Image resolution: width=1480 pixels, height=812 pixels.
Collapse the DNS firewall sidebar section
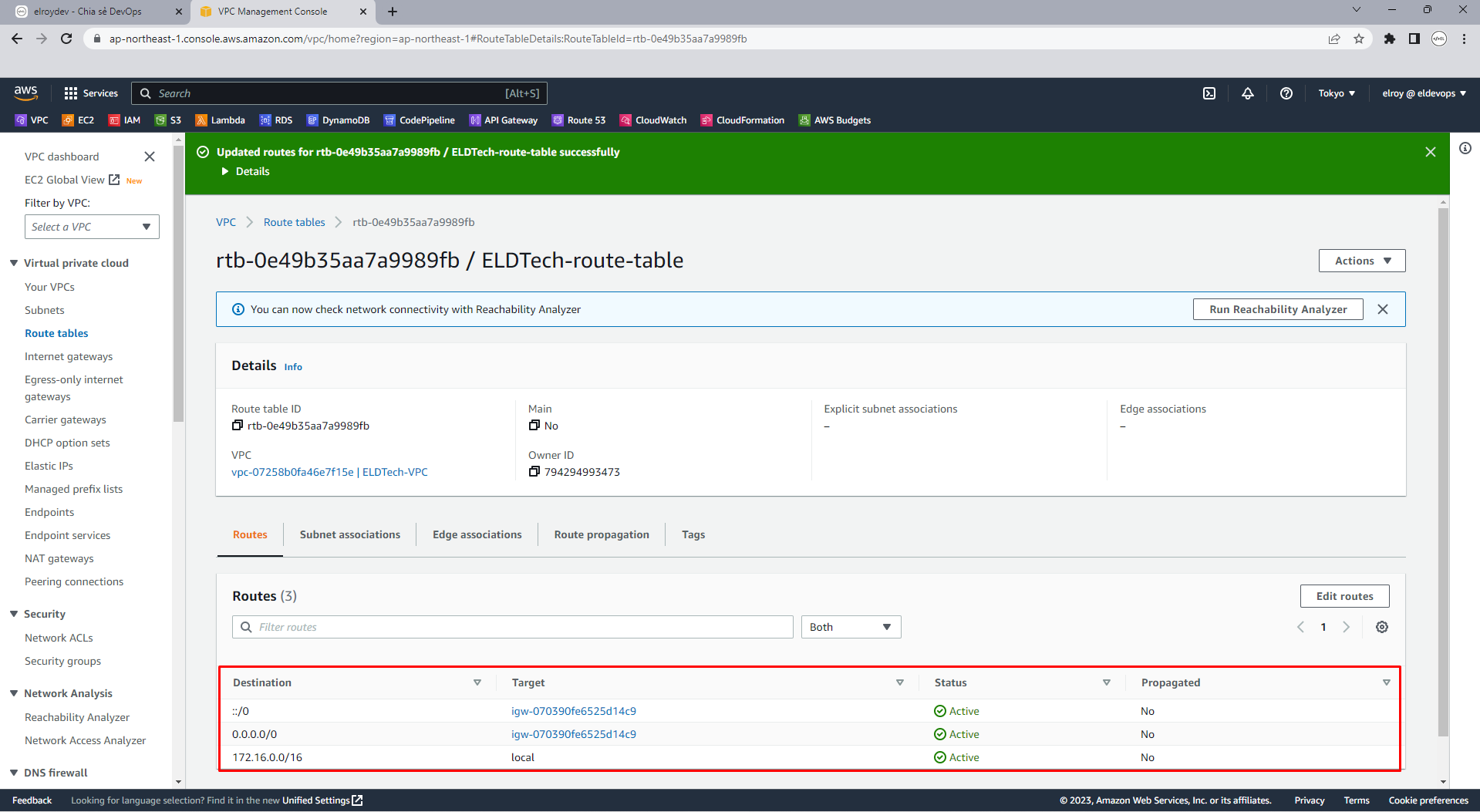click(14, 773)
